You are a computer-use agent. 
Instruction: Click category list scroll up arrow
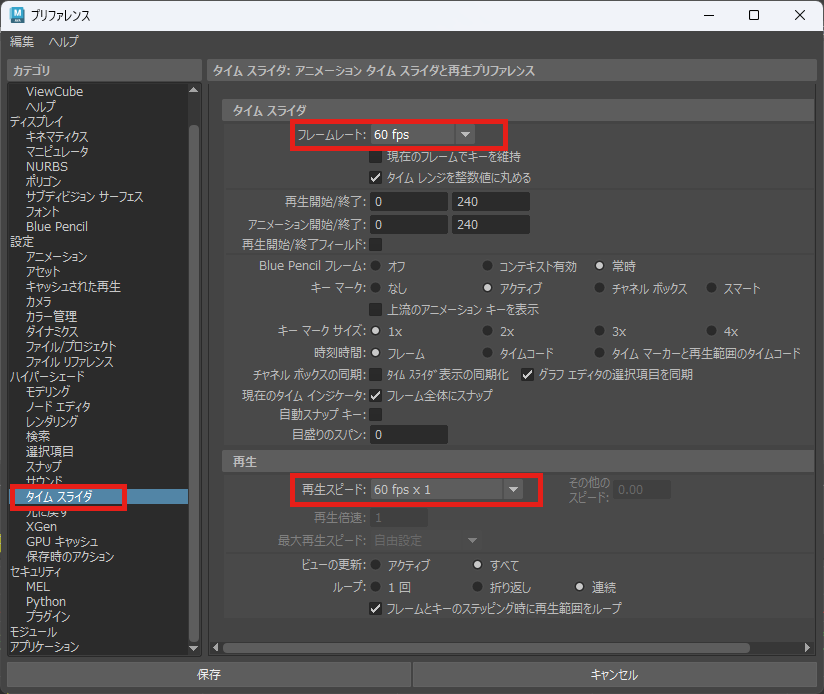point(193,90)
